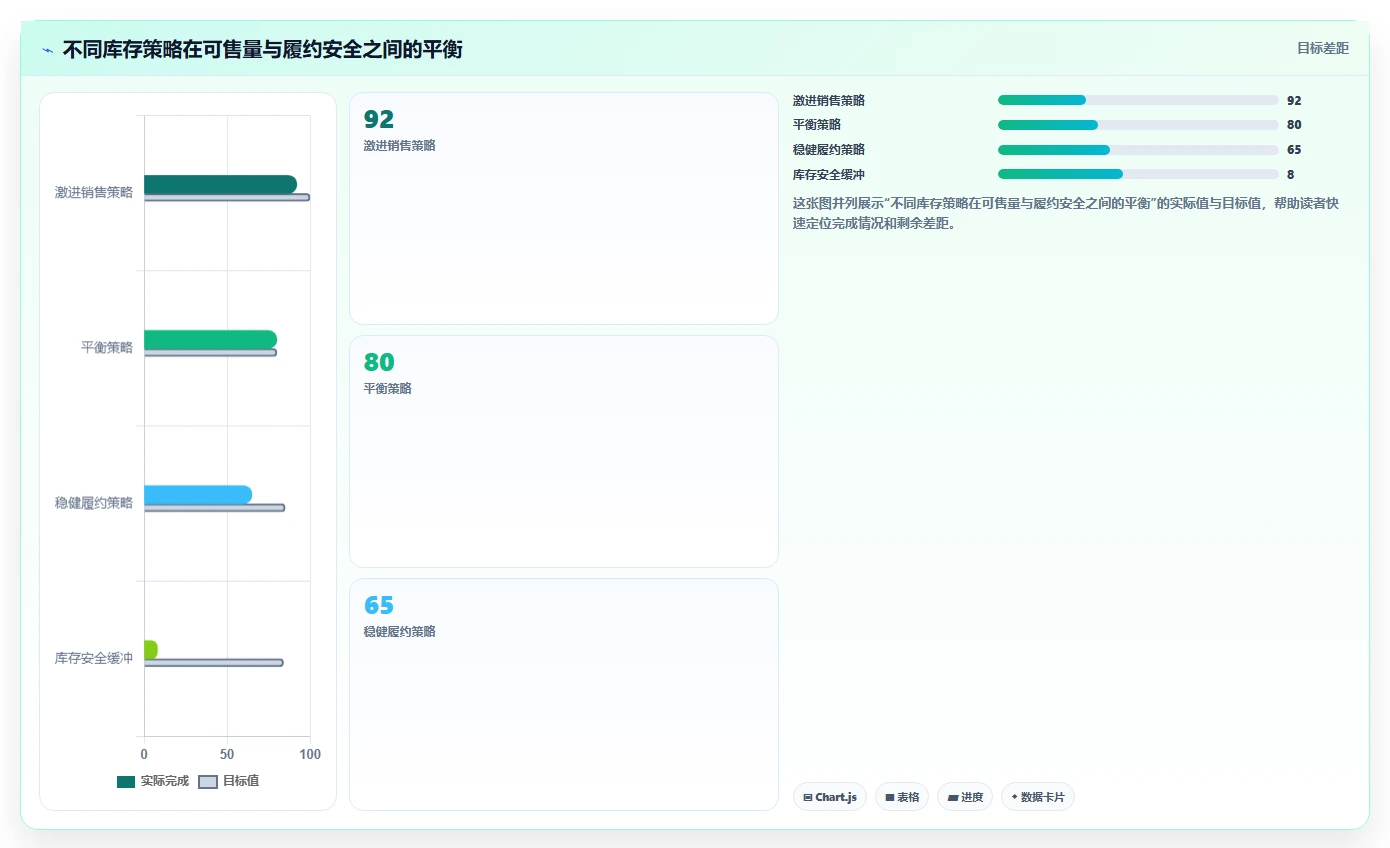Toggle 目标值 legend item in chart
Screen dimensions: 1390x848
229,781
